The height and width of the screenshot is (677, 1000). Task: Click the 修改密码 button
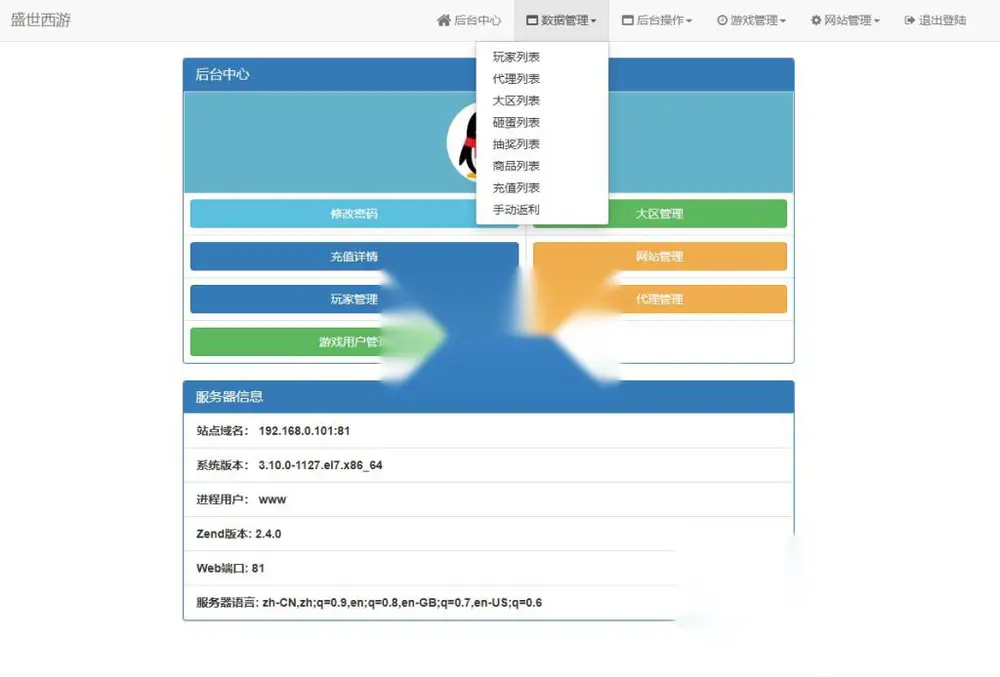pos(354,214)
